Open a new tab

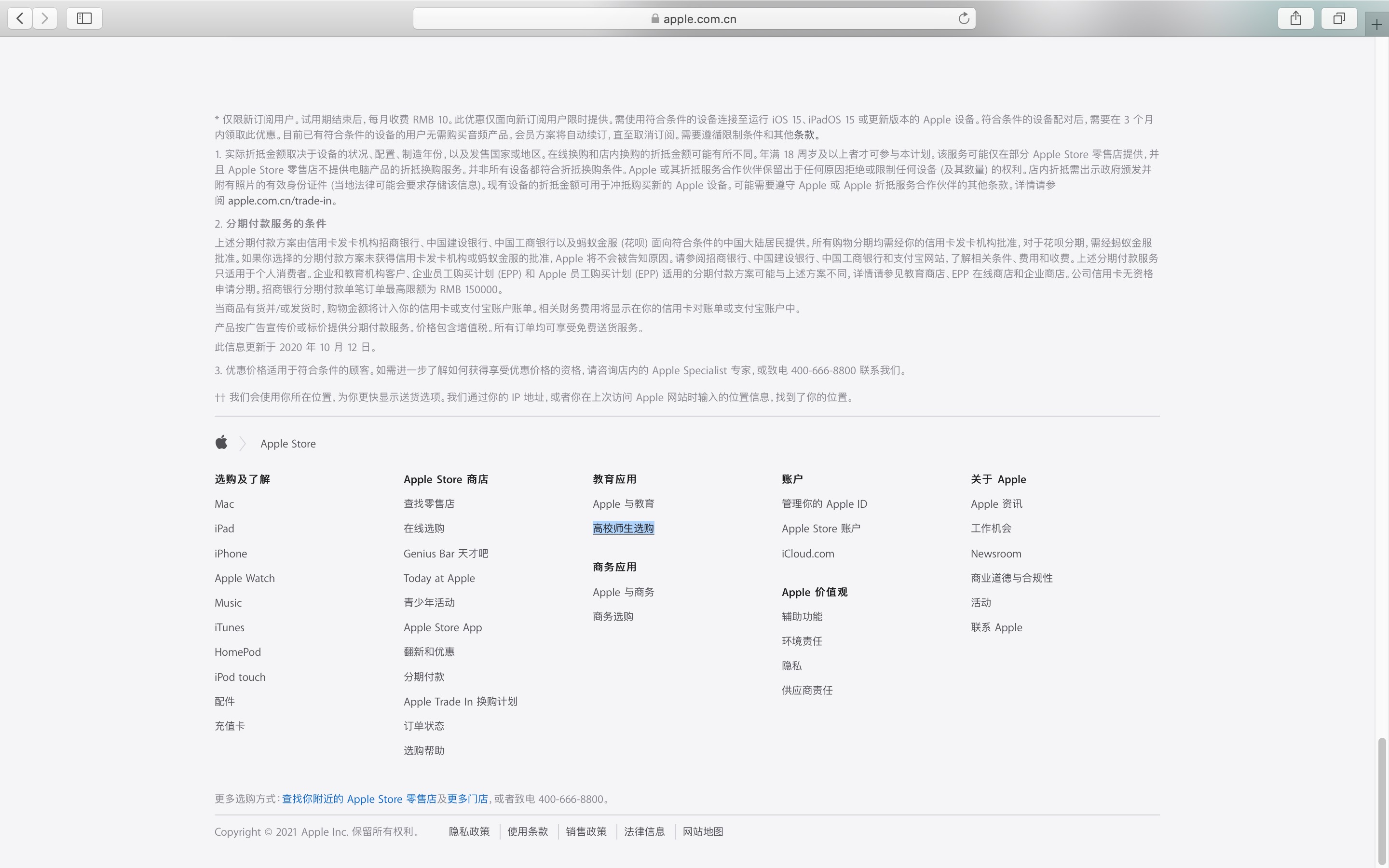point(1376,25)
